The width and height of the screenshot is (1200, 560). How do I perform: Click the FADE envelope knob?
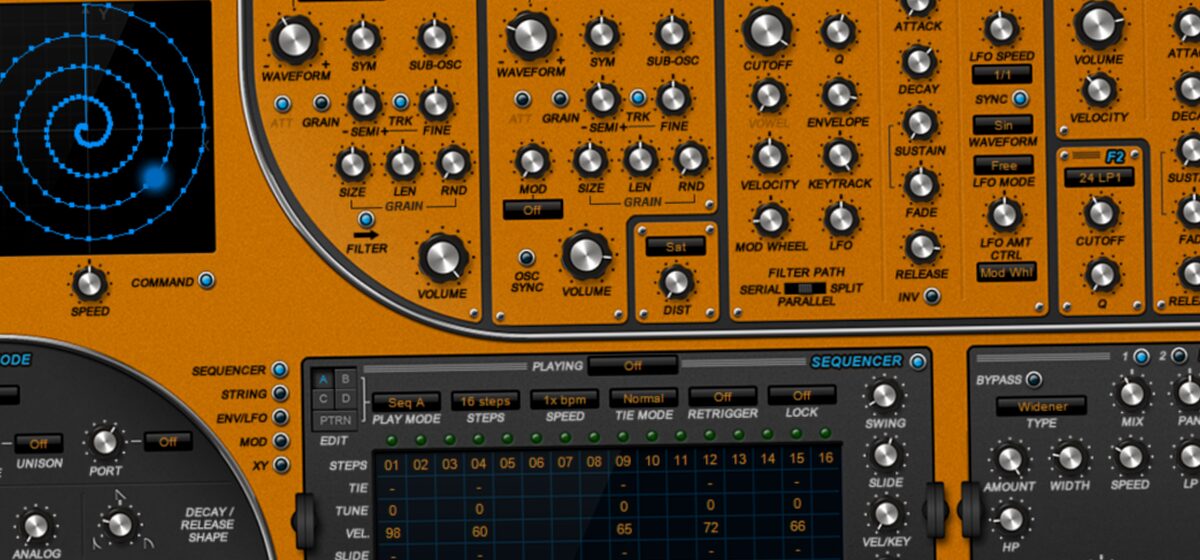click(921, 184)
